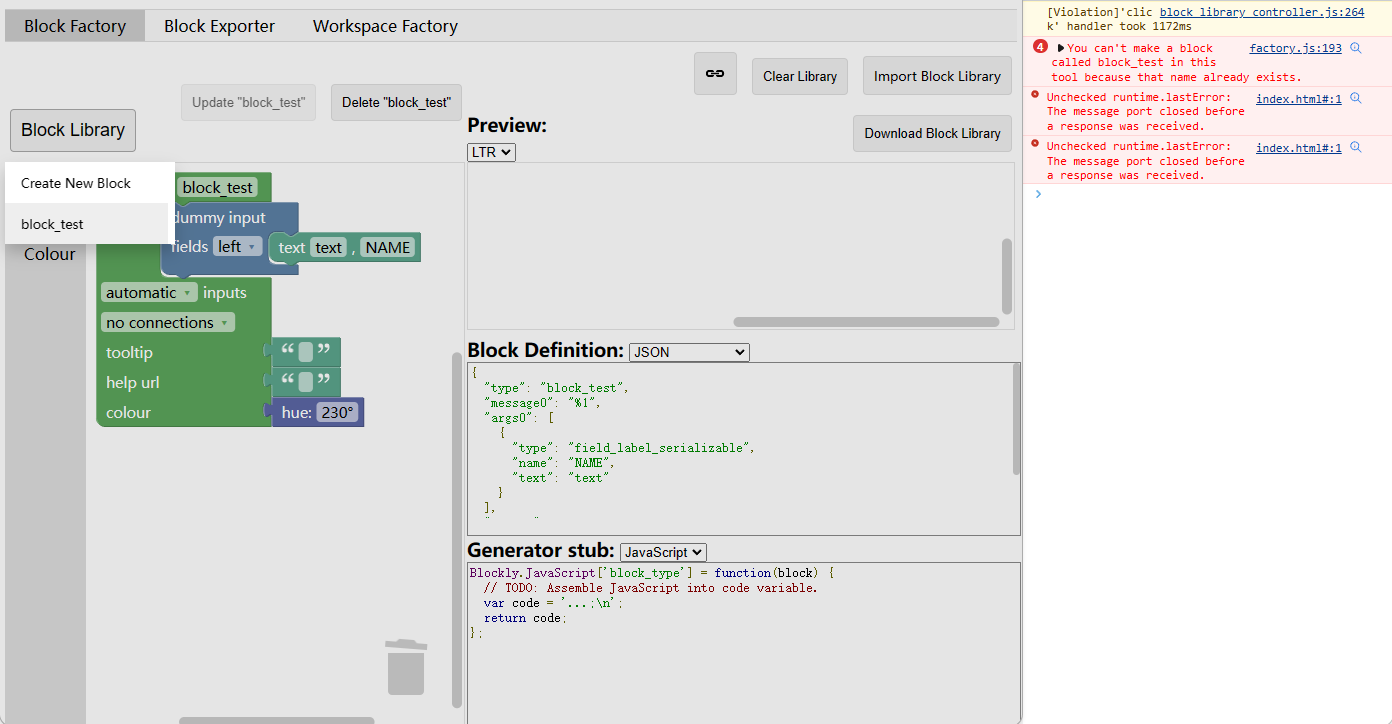
Task: Click the 'return code;' line in stub
Action: pyautogui.click(x=525, y=618)
